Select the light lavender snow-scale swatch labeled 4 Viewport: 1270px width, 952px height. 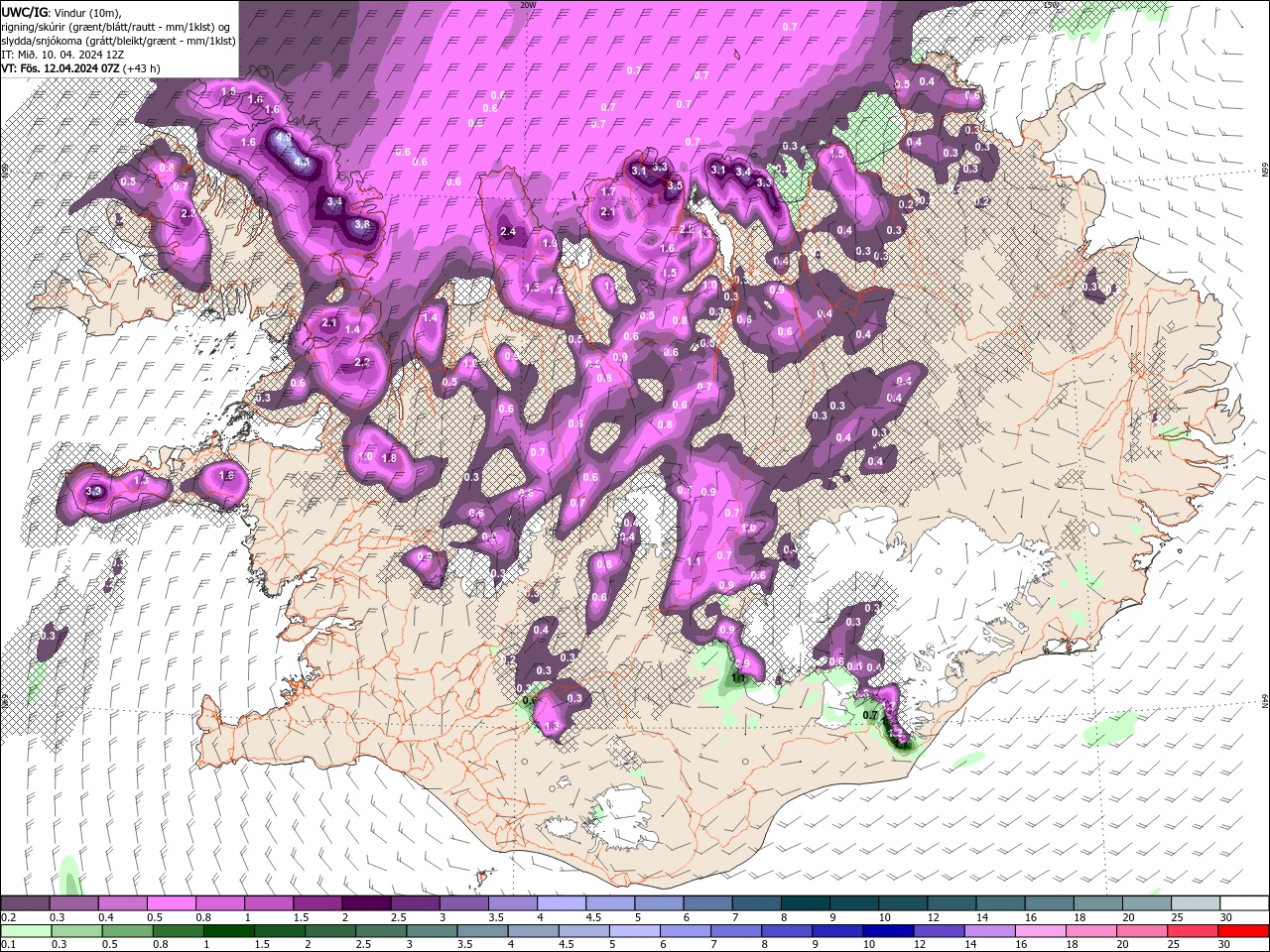[x=561, y=902]
